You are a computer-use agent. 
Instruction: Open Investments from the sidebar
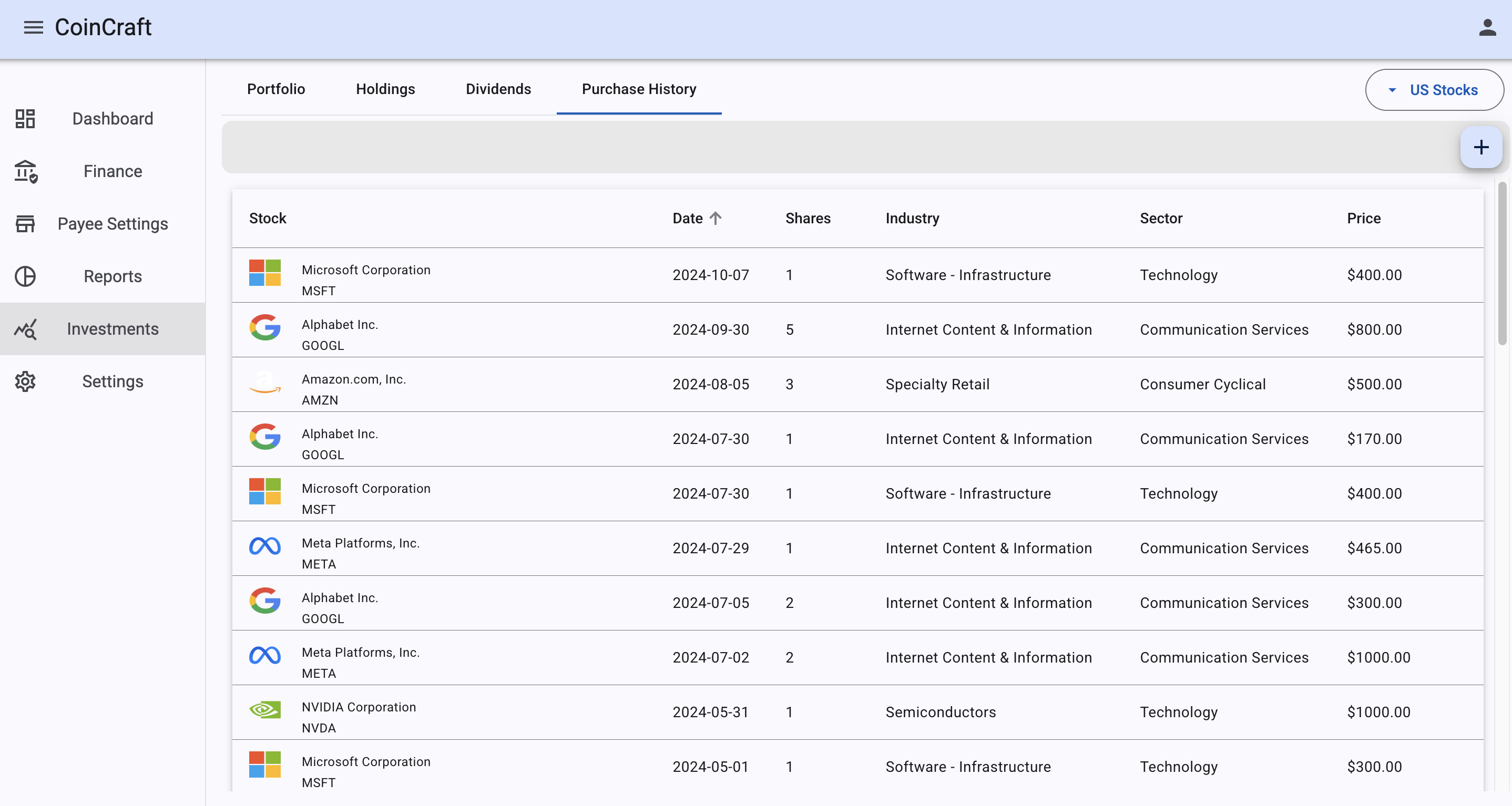coord(103,329)
